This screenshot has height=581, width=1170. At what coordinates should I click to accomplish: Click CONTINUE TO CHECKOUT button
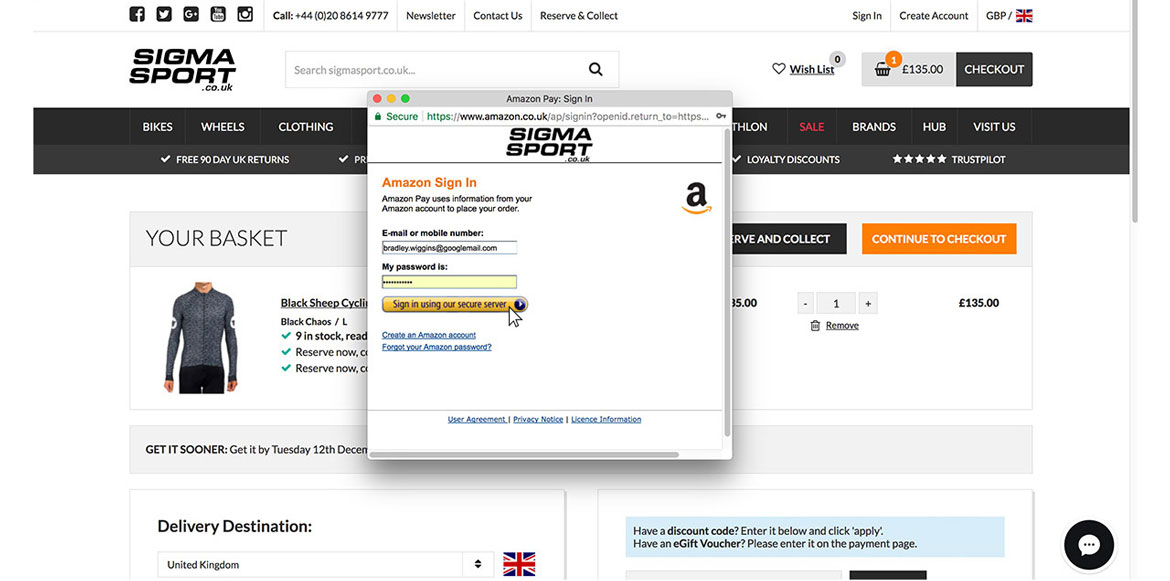[x=939, y=239]
